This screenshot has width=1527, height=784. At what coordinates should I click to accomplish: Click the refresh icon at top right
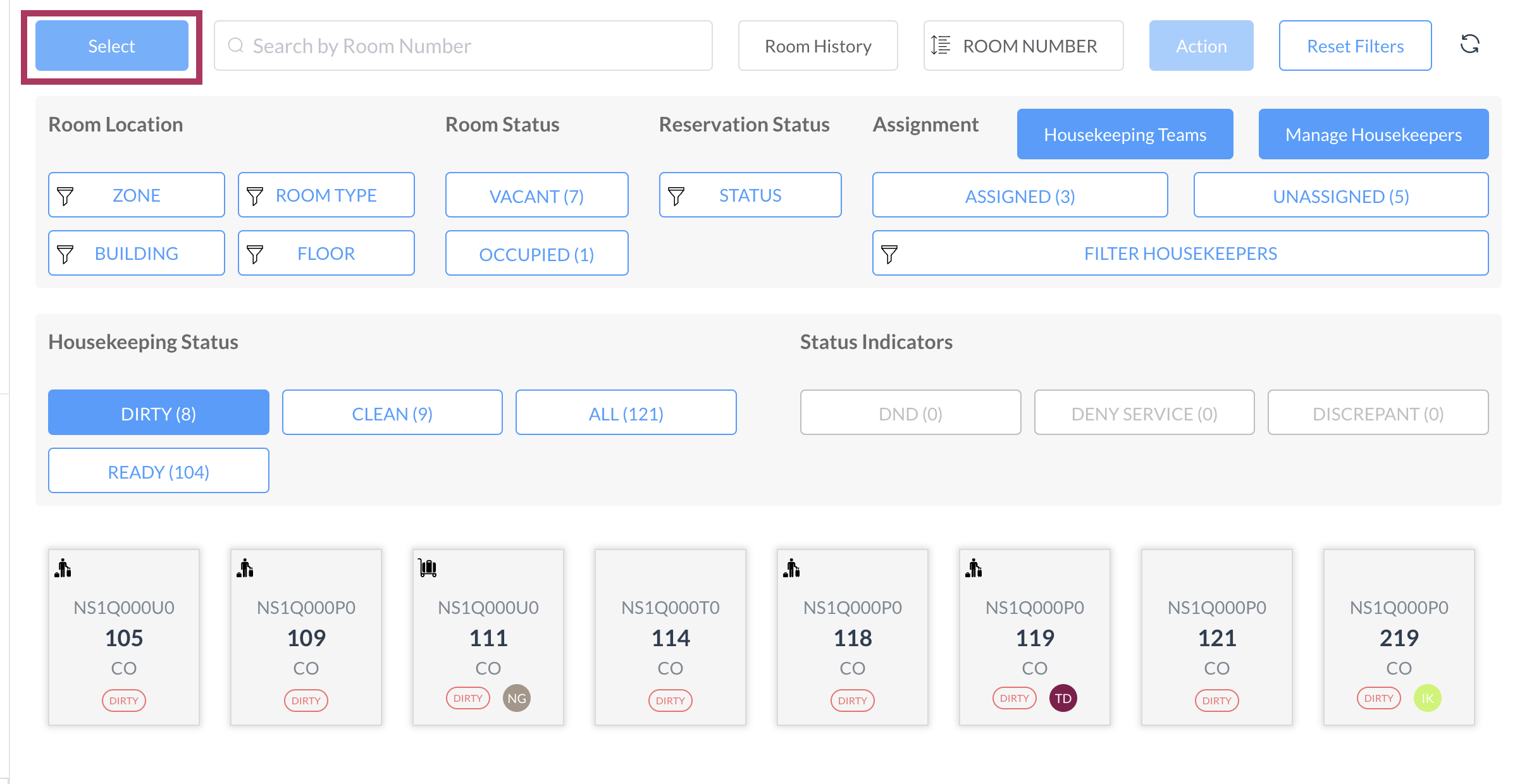[x=1469, y=44]
